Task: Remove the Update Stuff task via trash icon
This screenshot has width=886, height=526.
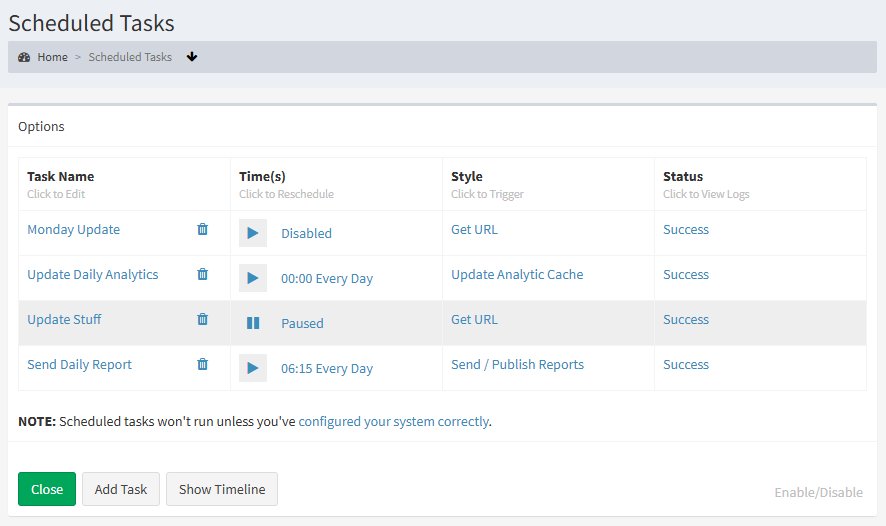Action: [x=203, y=319]
